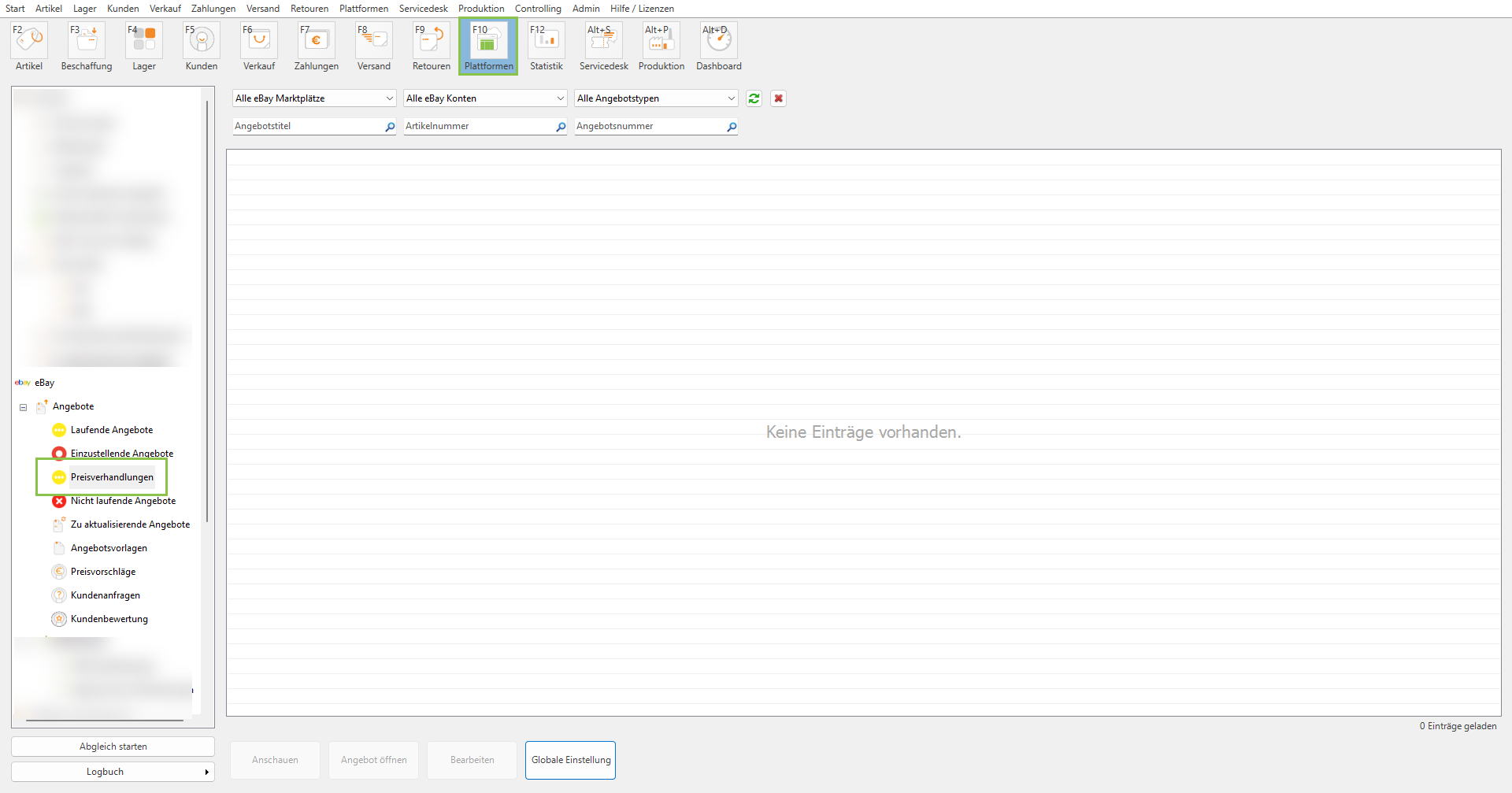Viewport: 1512px width, 793px height.
Task: Open the Alle eBay Konten dropdown
Action: pyautogui.click(x=484, y=98)
